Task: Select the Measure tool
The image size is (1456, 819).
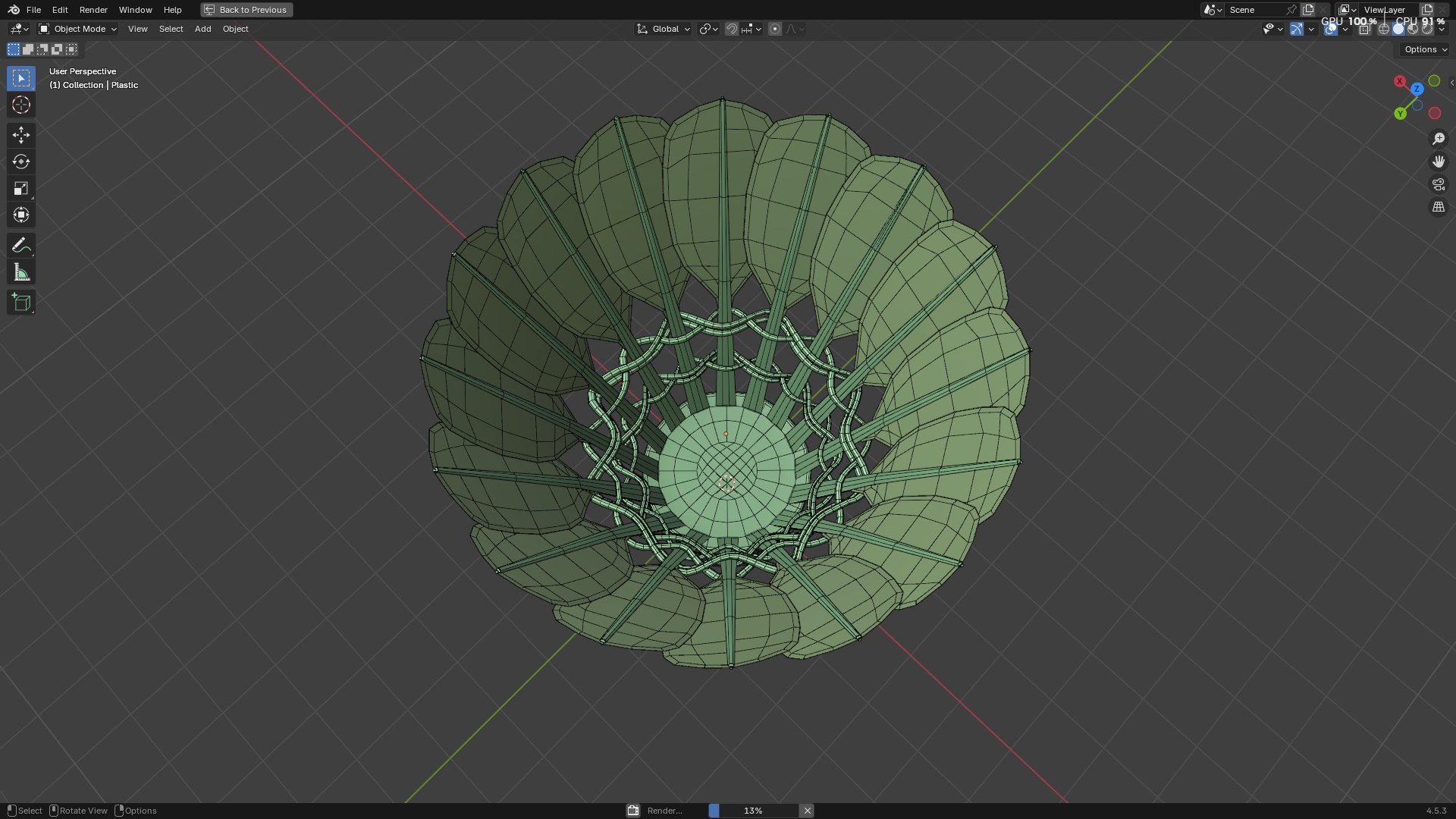Action: point(21,272)
